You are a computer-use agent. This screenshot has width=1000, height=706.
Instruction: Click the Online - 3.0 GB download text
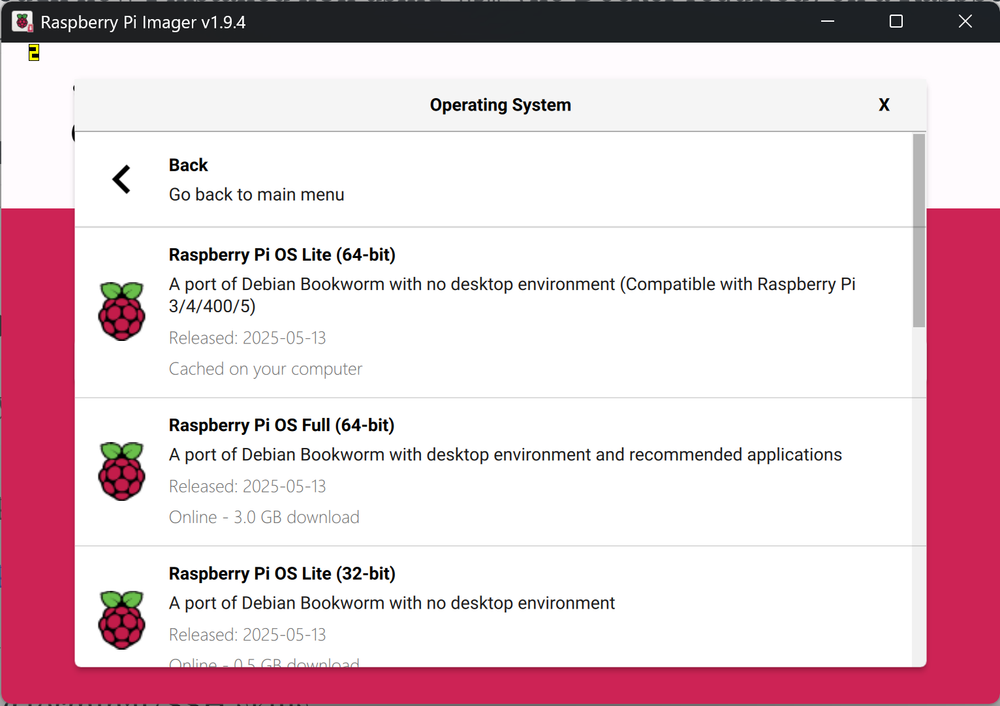[x=266, y=517]
